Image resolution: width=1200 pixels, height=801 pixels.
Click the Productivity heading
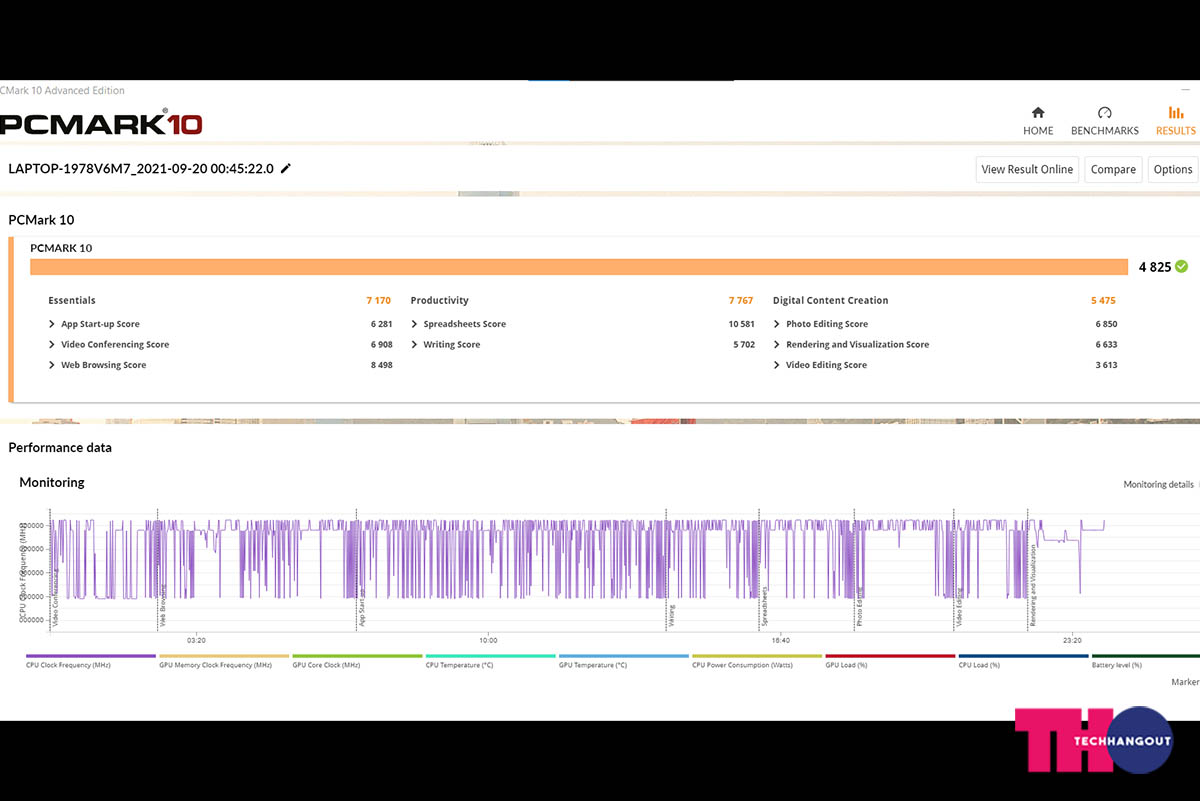click(x=439, y=300)
